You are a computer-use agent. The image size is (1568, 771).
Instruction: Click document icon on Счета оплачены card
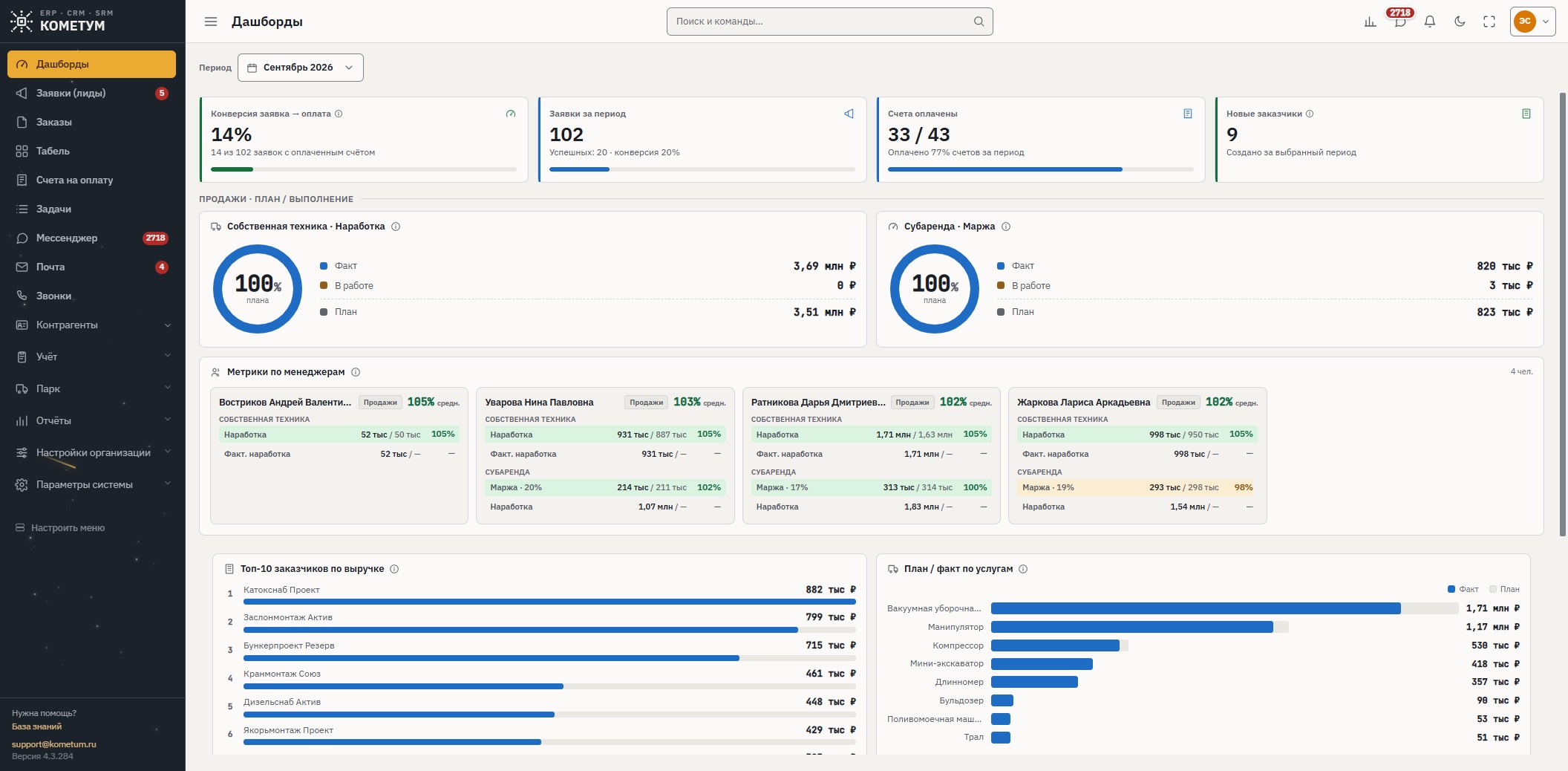[x=1187, y=114]
